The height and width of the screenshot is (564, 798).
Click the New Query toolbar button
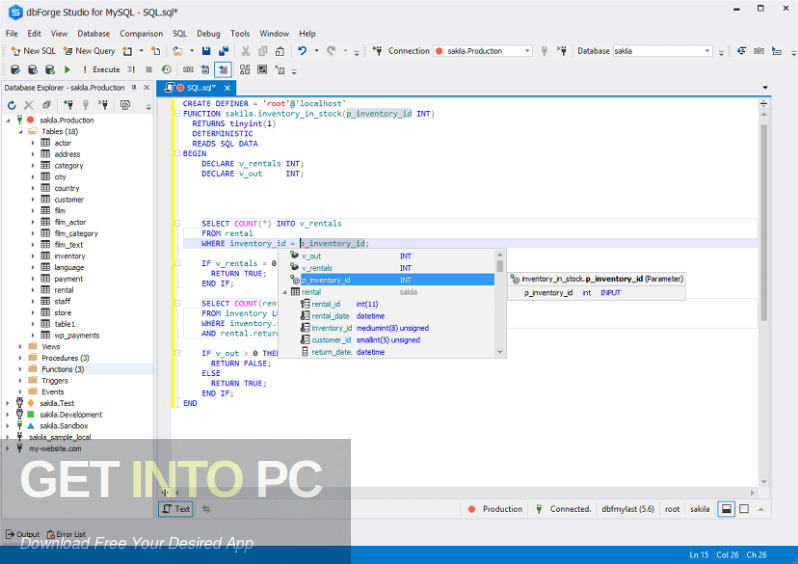(89, 51)
